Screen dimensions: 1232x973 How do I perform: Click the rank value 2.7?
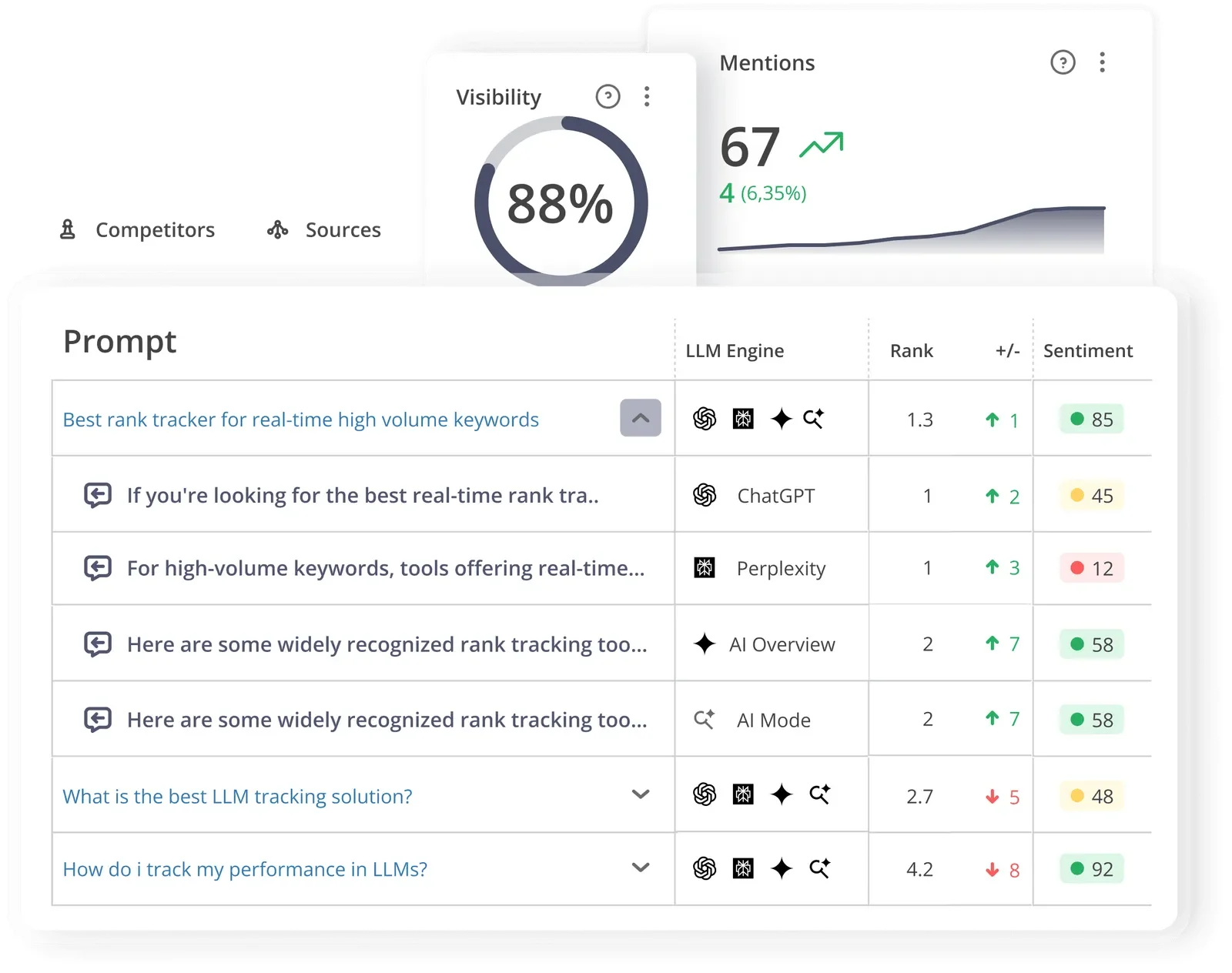(919, 796)
